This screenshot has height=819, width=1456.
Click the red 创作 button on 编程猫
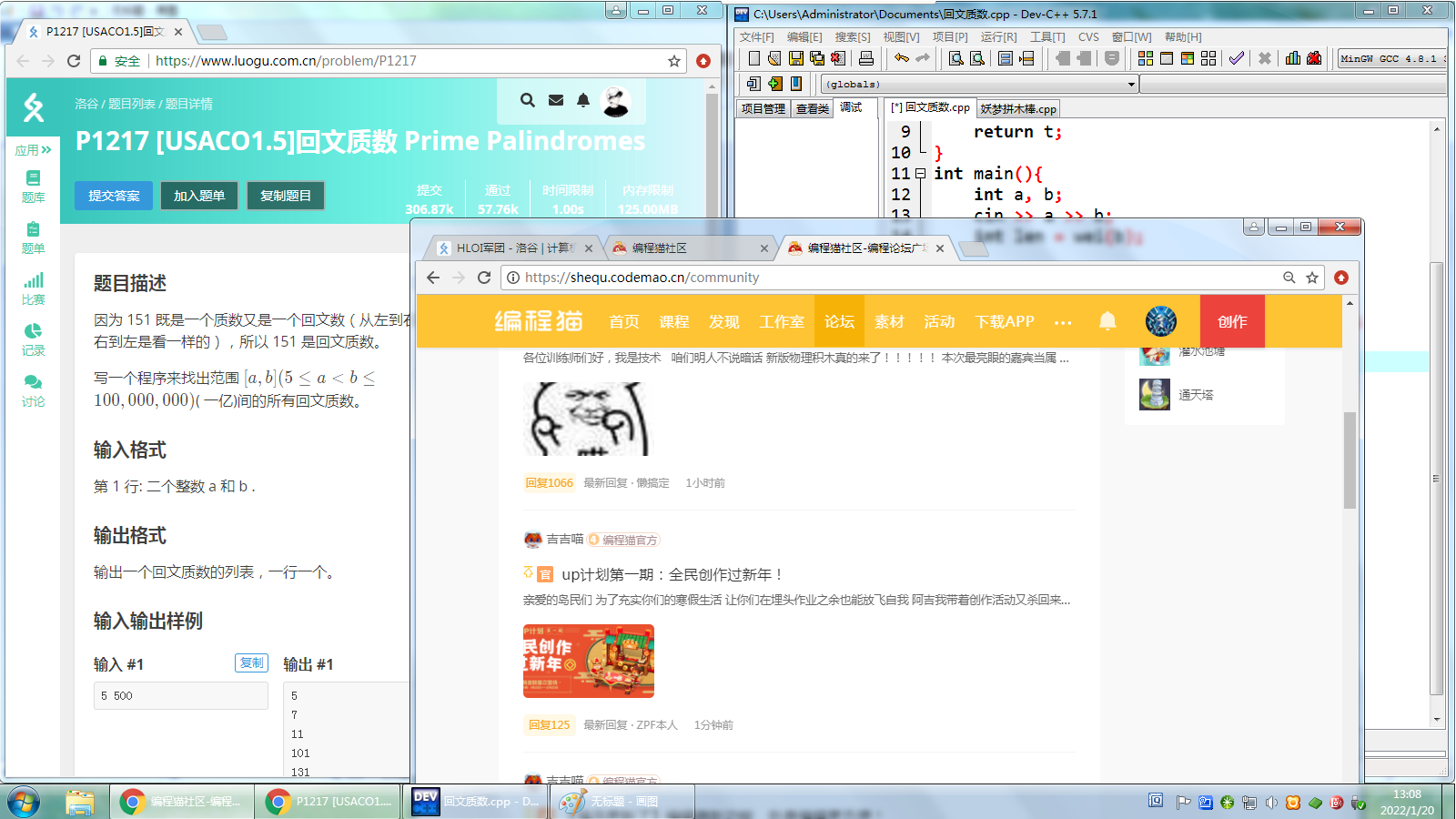(x=1232, y=321)
